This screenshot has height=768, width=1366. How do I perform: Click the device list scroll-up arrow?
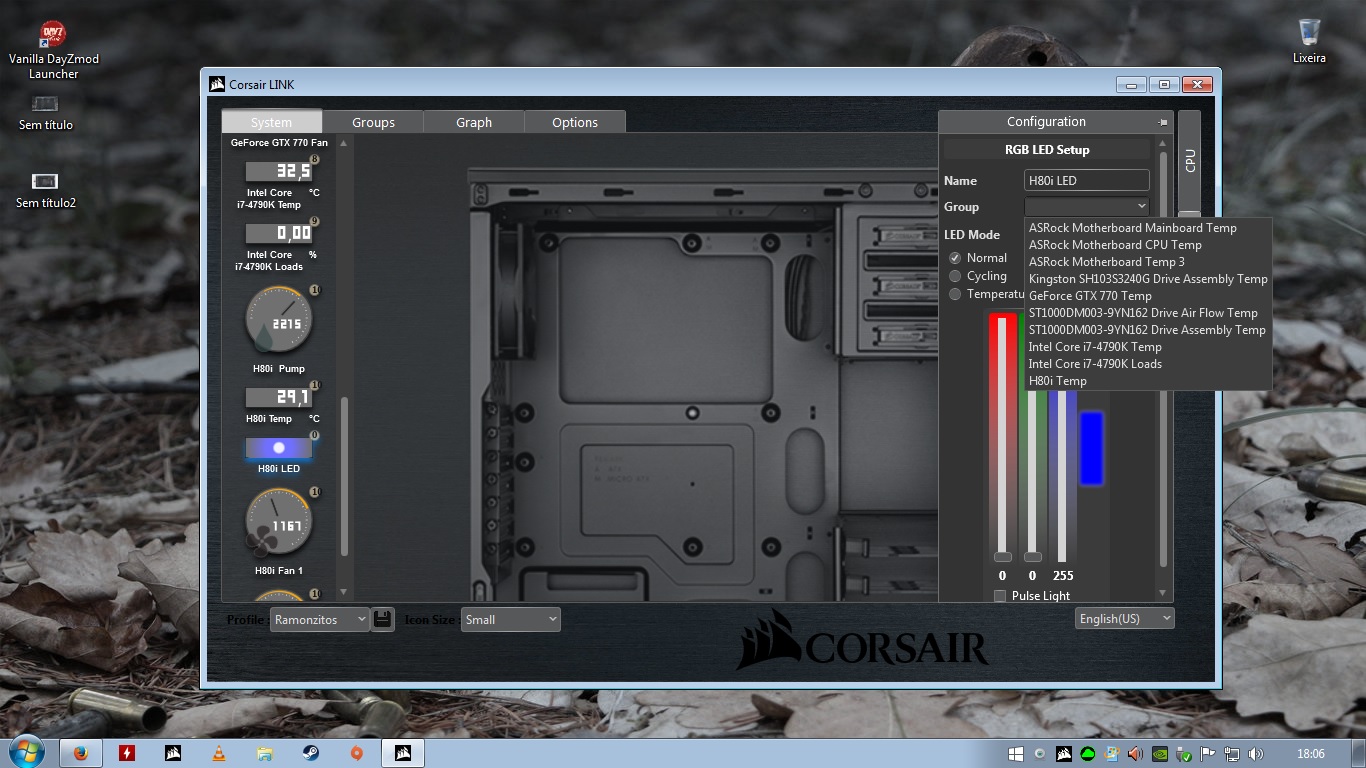pos(344,143)
